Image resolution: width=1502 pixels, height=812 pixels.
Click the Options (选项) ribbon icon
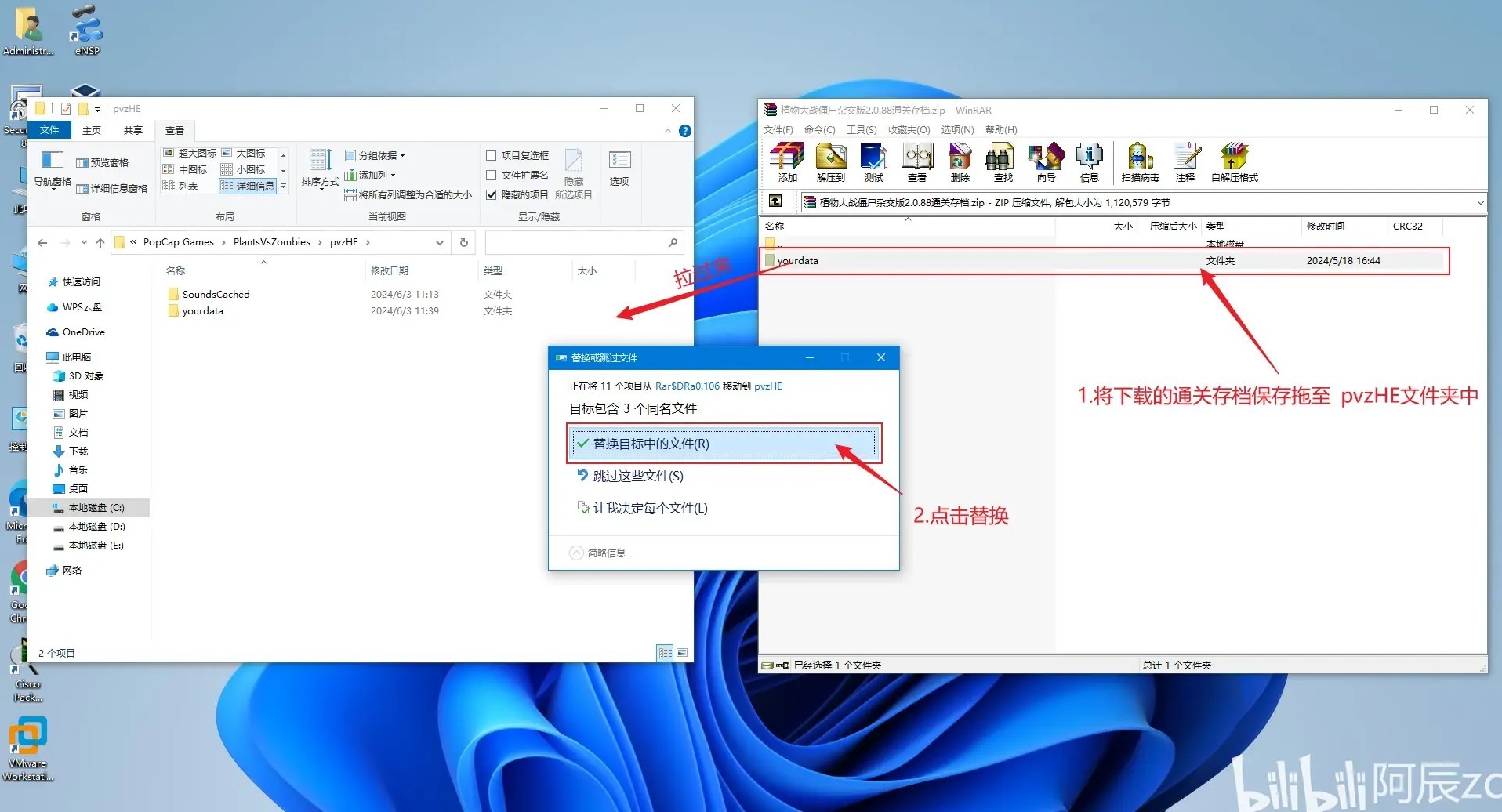(619, 169)
